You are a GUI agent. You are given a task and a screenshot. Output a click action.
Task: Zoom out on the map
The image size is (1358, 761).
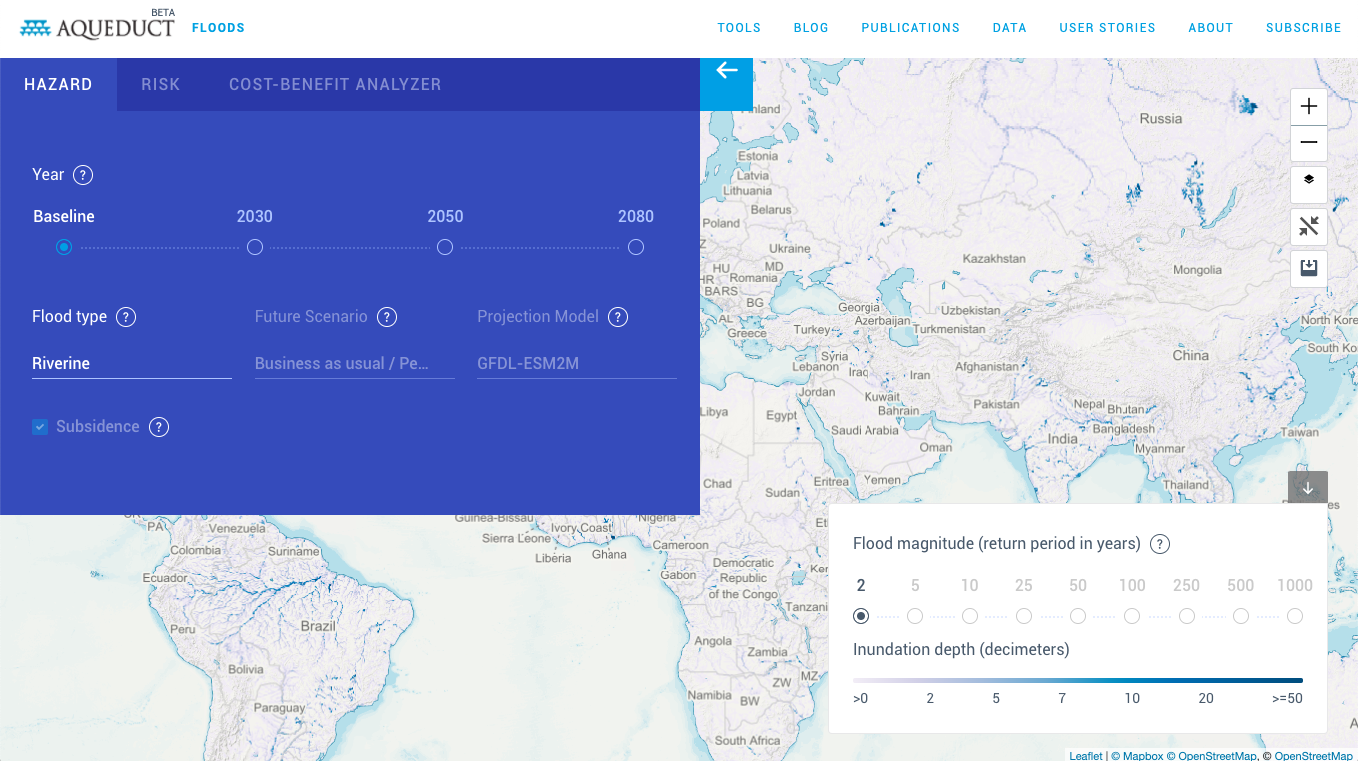click(x=1309, y=142)
